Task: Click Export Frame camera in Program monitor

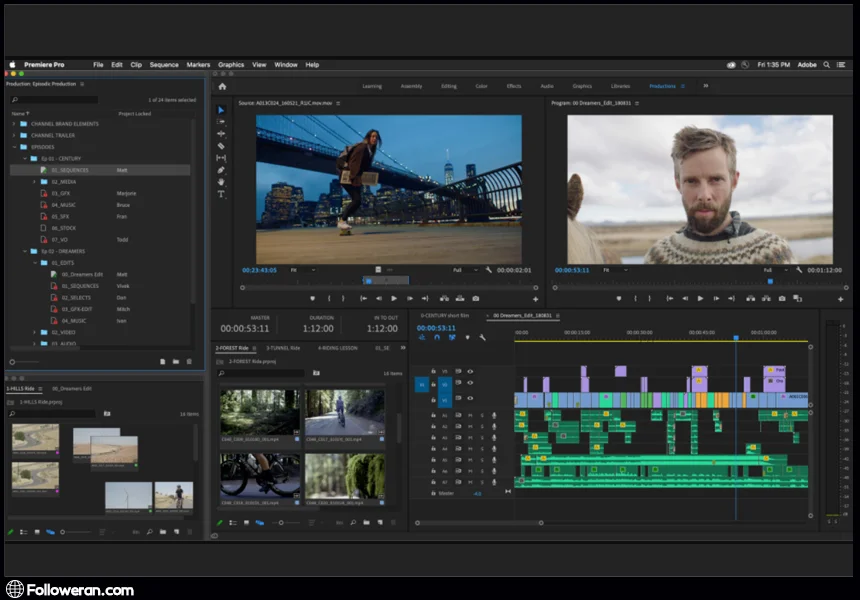Action: pyautogui.click(x=781, y=298)
